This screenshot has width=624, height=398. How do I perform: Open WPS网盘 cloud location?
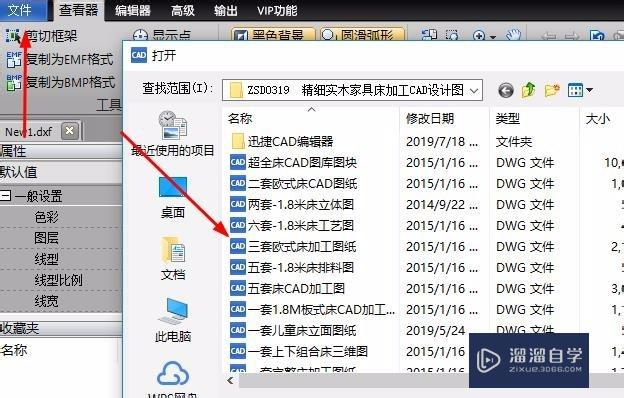pyautogui.click(x=173, y=380)
